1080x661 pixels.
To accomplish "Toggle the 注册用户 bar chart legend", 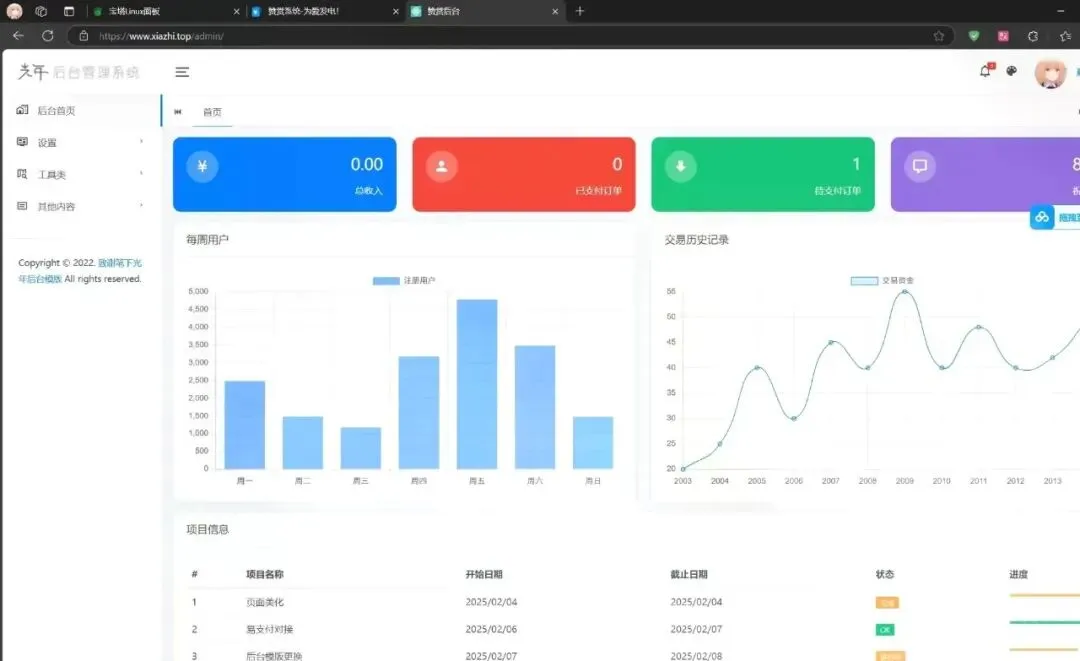I will point(404,280).
